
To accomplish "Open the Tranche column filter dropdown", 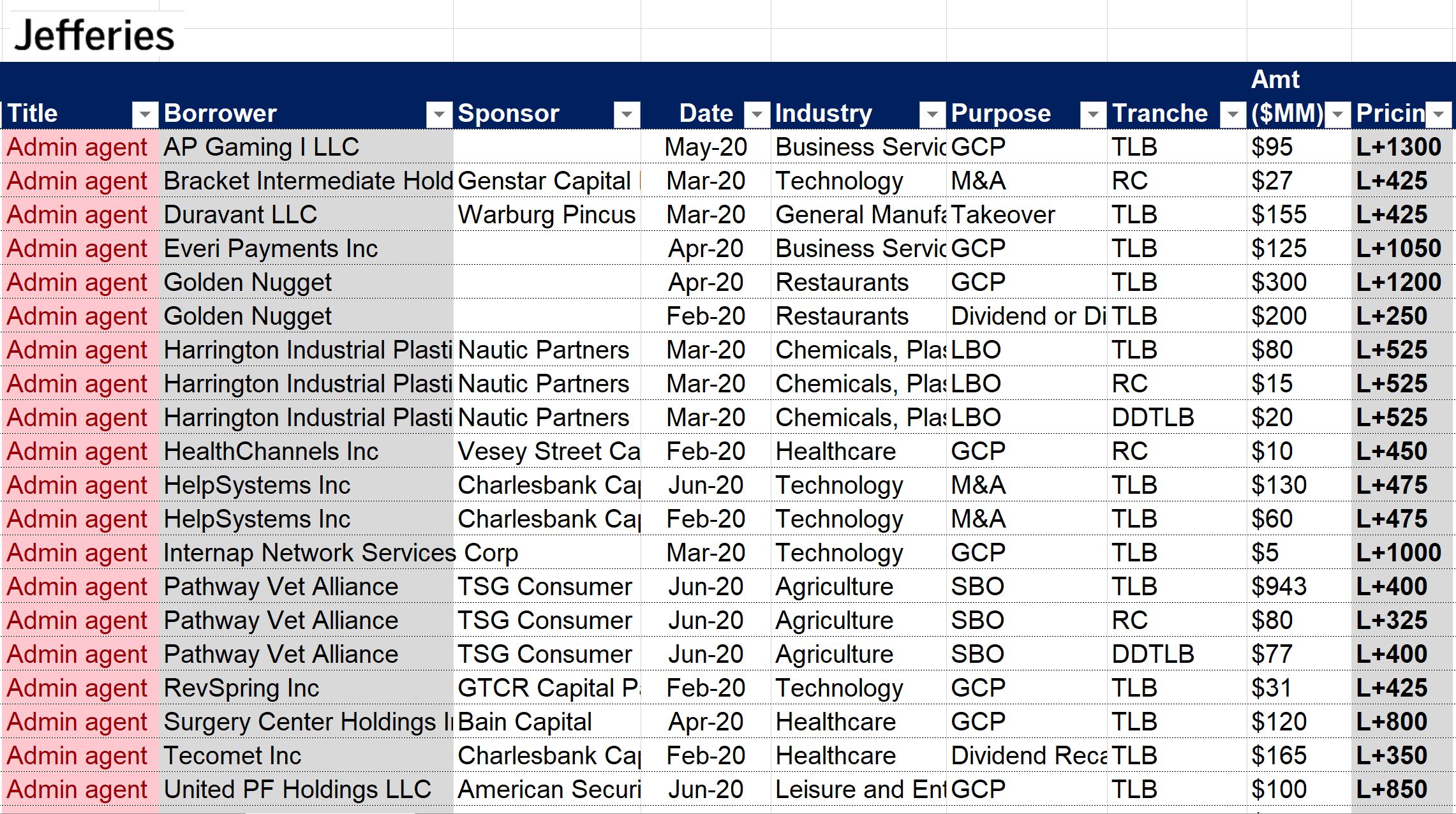I will [x=1233, y=115].
